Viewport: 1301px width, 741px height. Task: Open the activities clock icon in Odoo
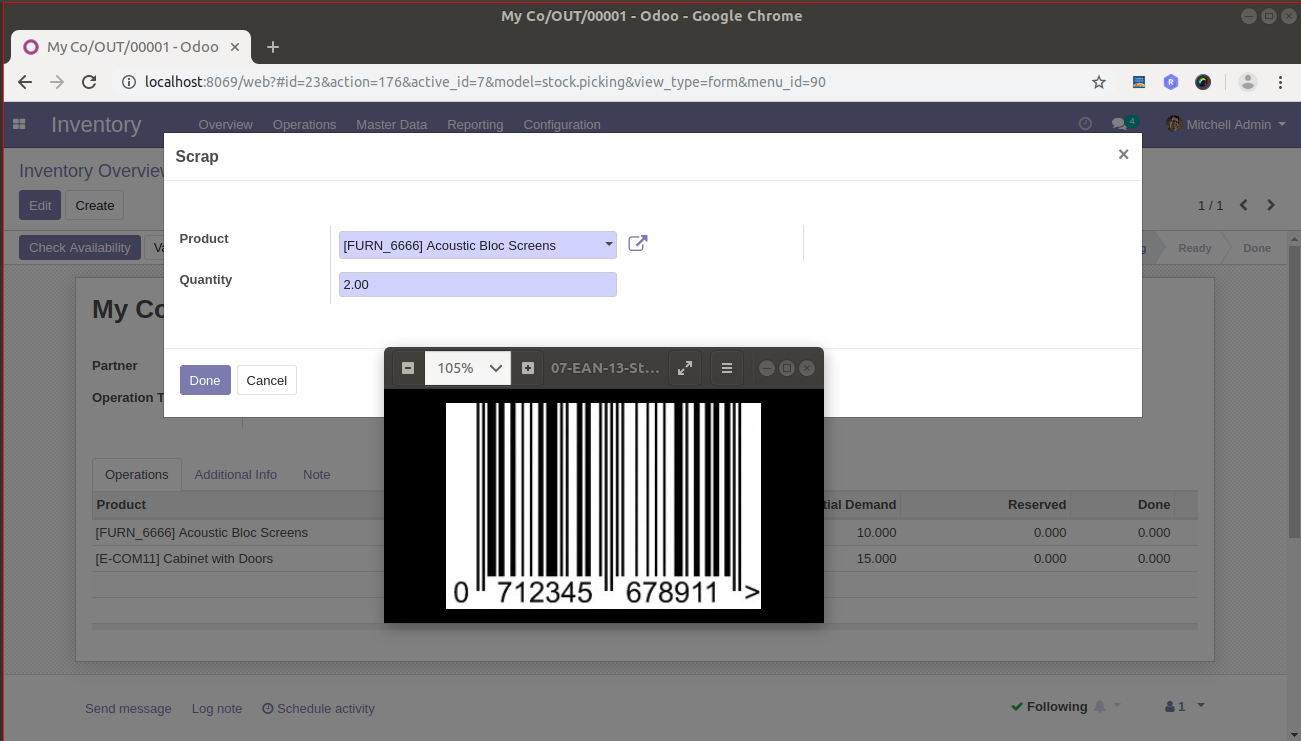pos(1085,124)
